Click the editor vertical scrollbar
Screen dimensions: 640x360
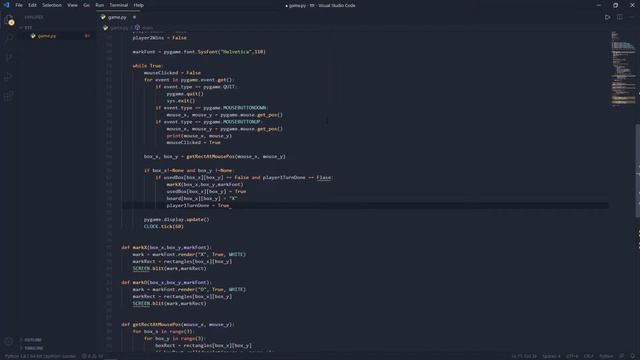[x=638, y=171]
